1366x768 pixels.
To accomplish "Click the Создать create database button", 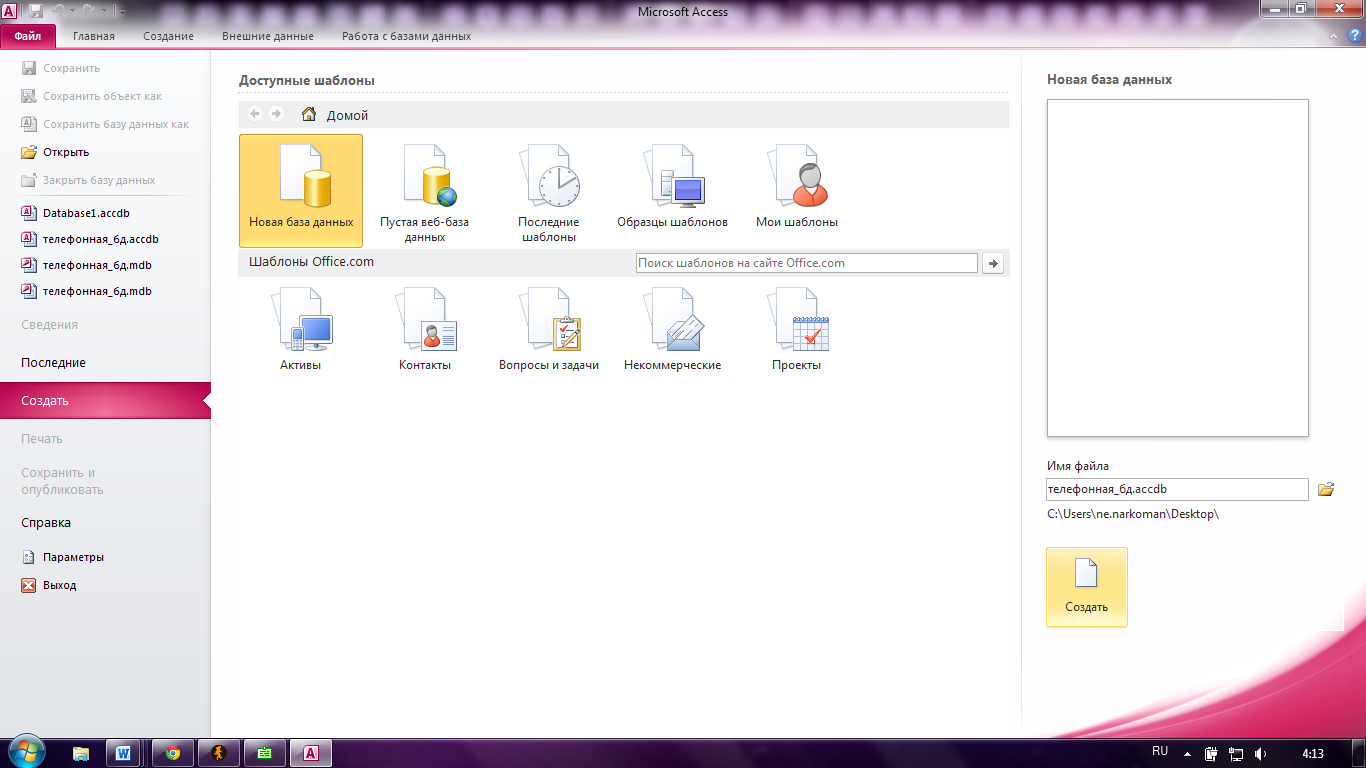I will tap(1087, 587).
